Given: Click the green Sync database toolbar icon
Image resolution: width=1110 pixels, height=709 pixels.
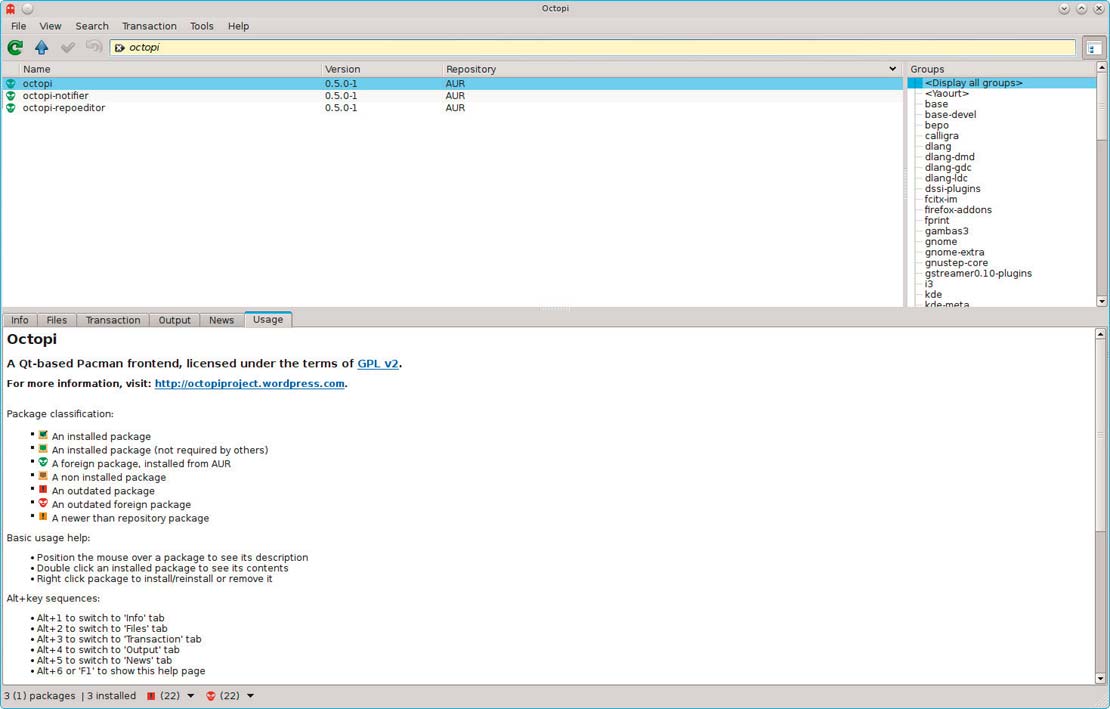Looking at the screenshot, I should coord(15,47).
